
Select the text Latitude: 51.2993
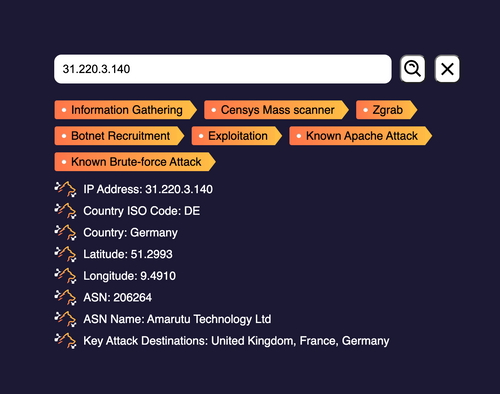[128, 254]
